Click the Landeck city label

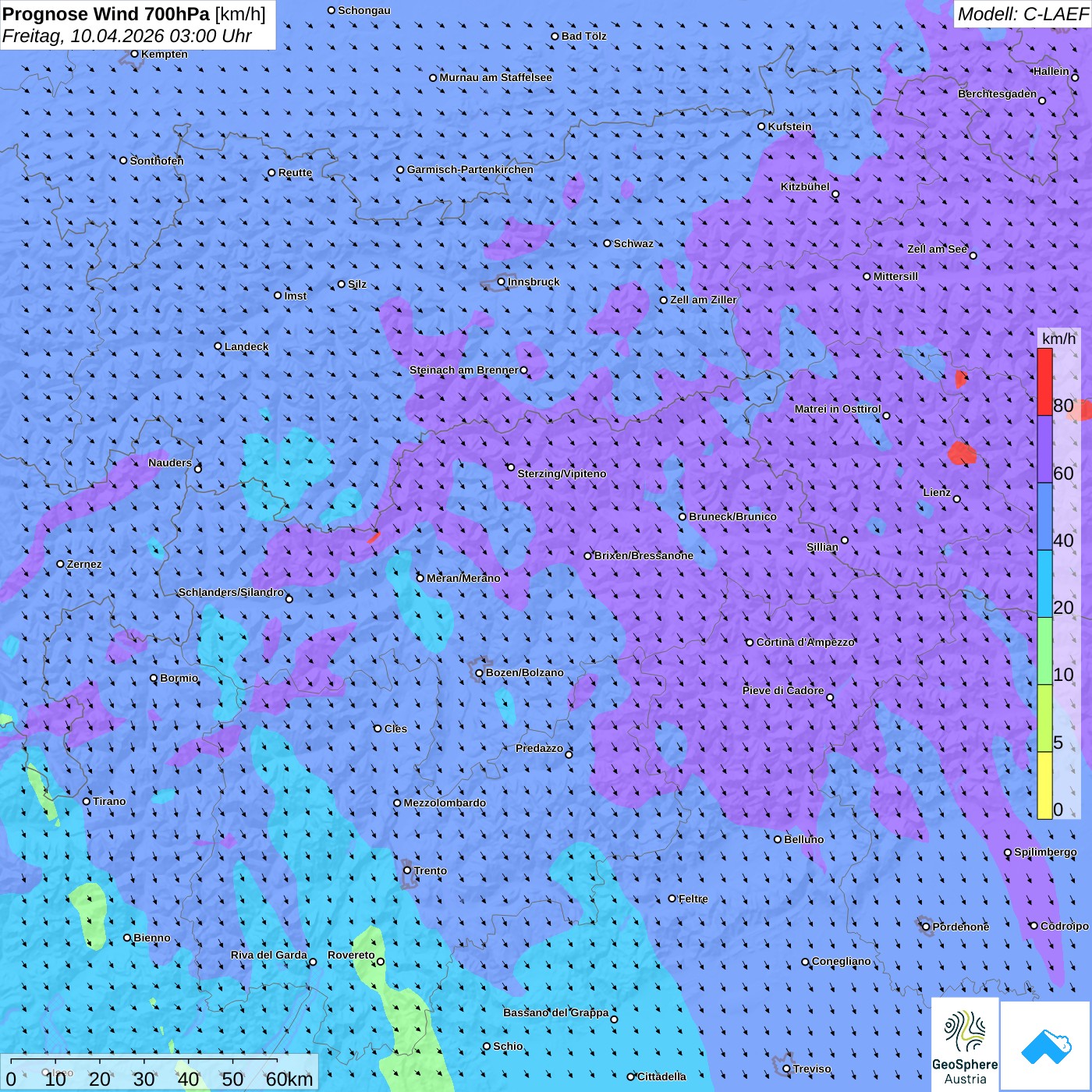click(246, 346)
